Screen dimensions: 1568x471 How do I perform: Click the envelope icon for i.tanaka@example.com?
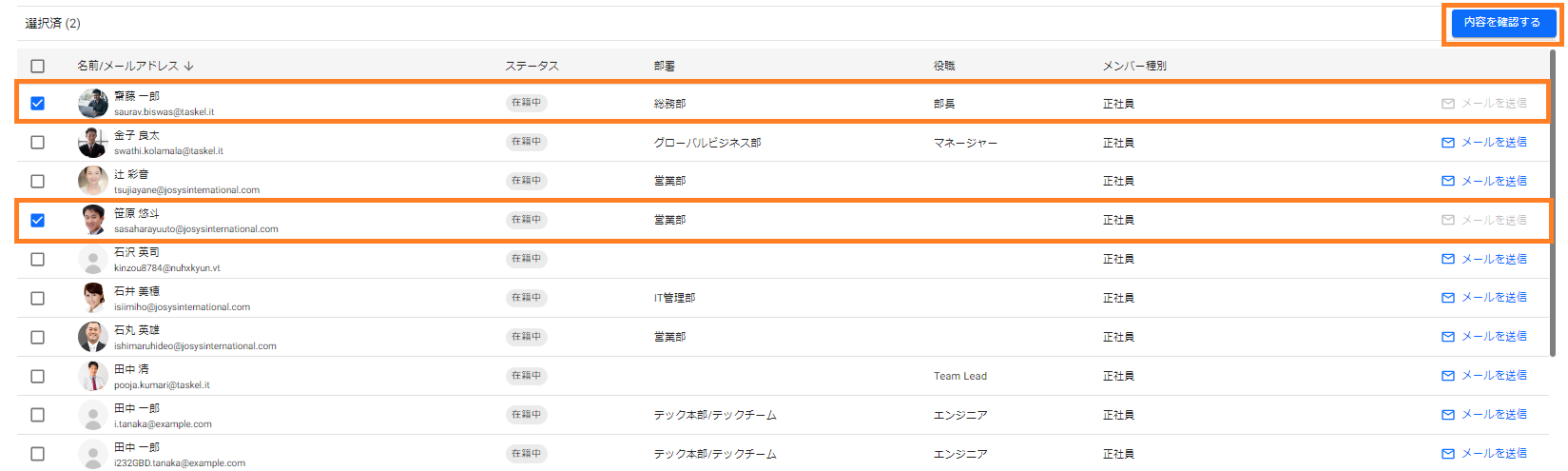1448,415
